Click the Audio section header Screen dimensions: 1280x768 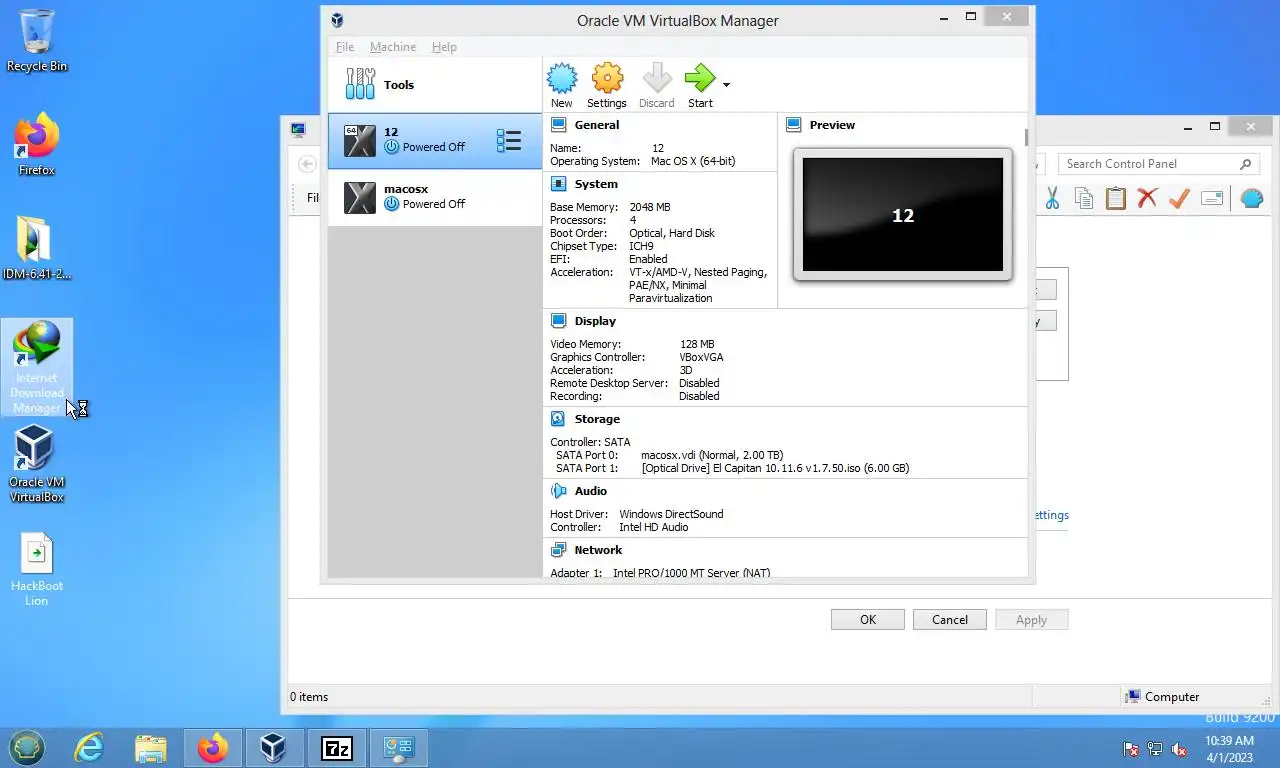point(591,491)
